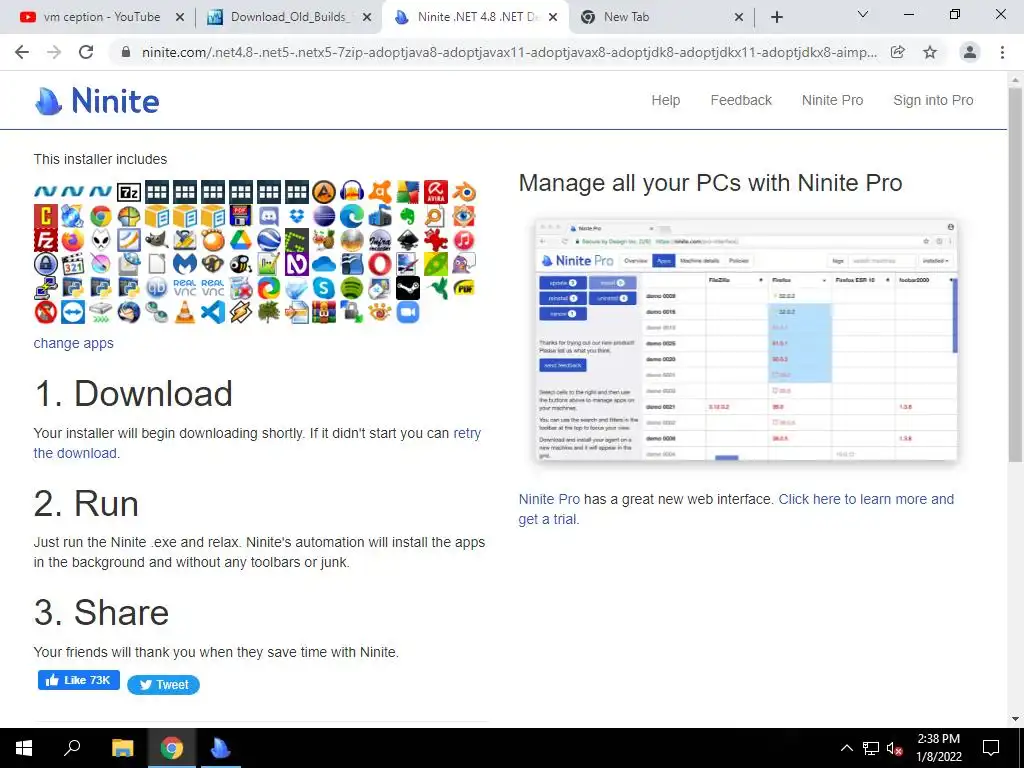Image resolution: width=1024 pixels, height=768 pixels.
Task: Show hidden system tray icons
Action: (846, 748)
